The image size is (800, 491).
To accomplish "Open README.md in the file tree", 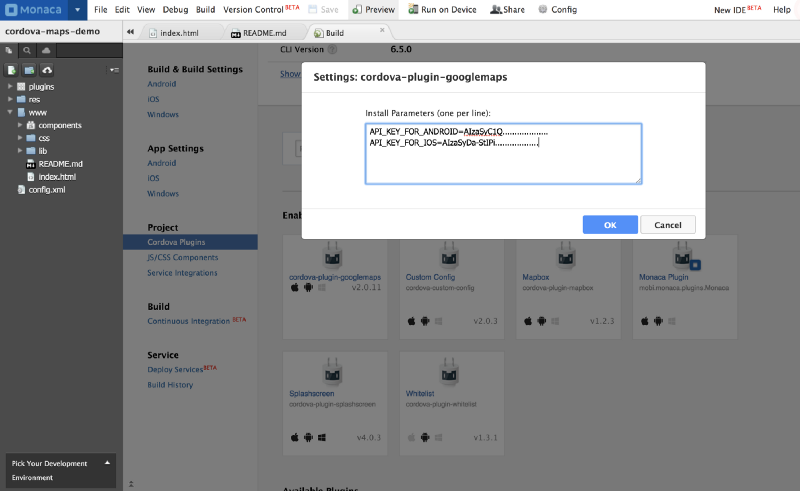I will [60, 164].
